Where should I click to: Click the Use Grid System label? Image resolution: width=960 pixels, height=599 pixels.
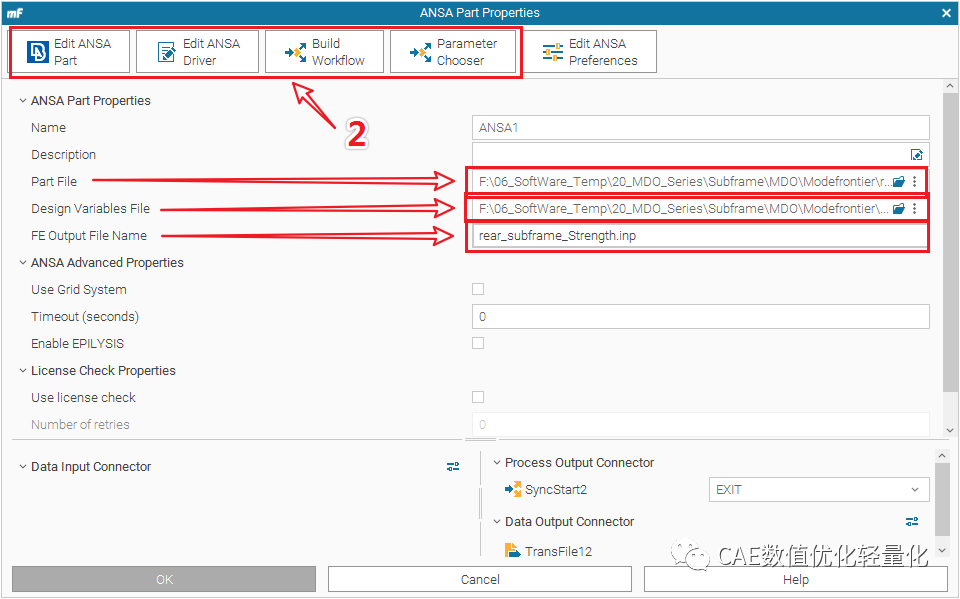(79, 290)
